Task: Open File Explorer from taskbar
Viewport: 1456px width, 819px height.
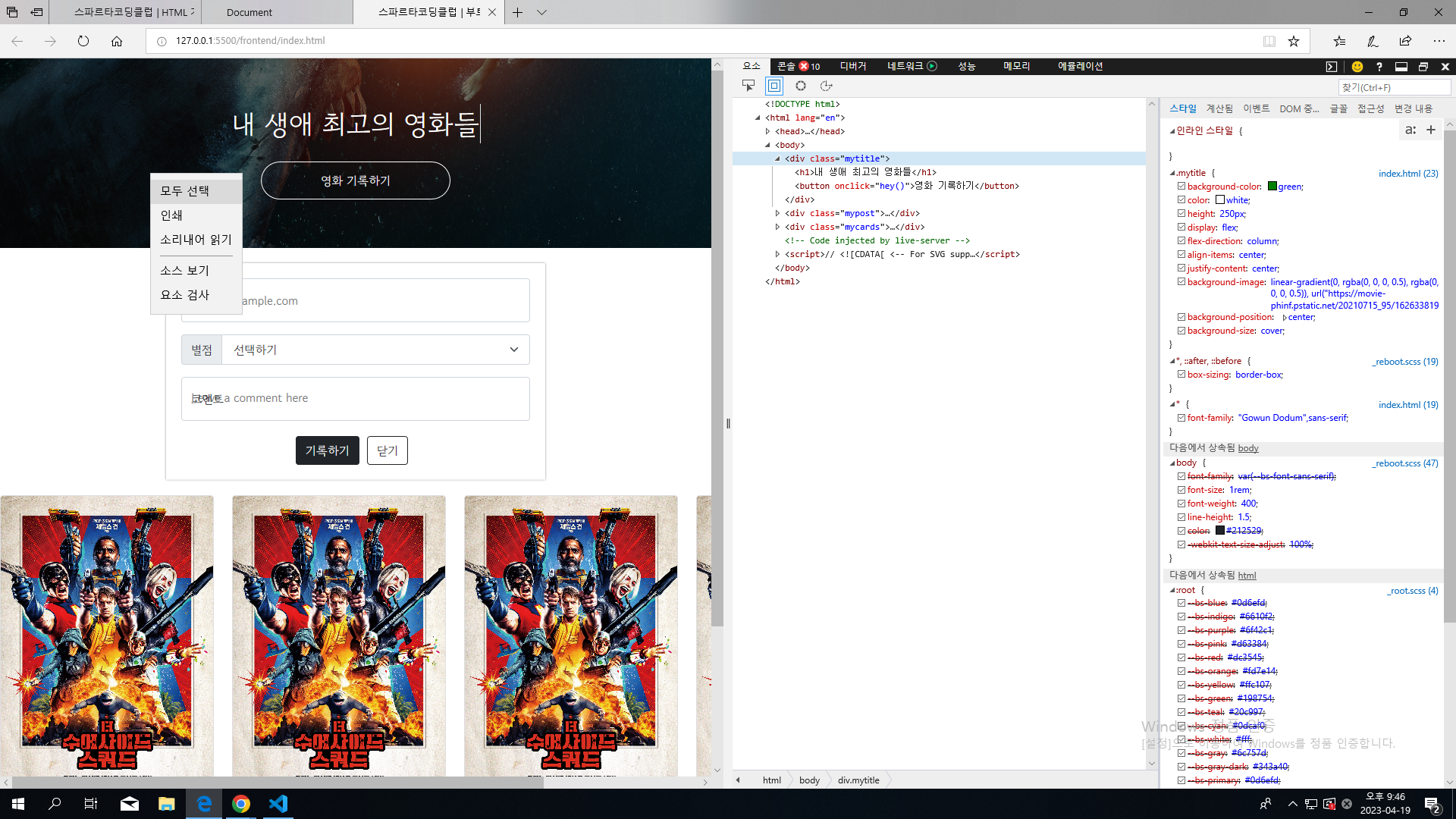Action: [167, 804]
